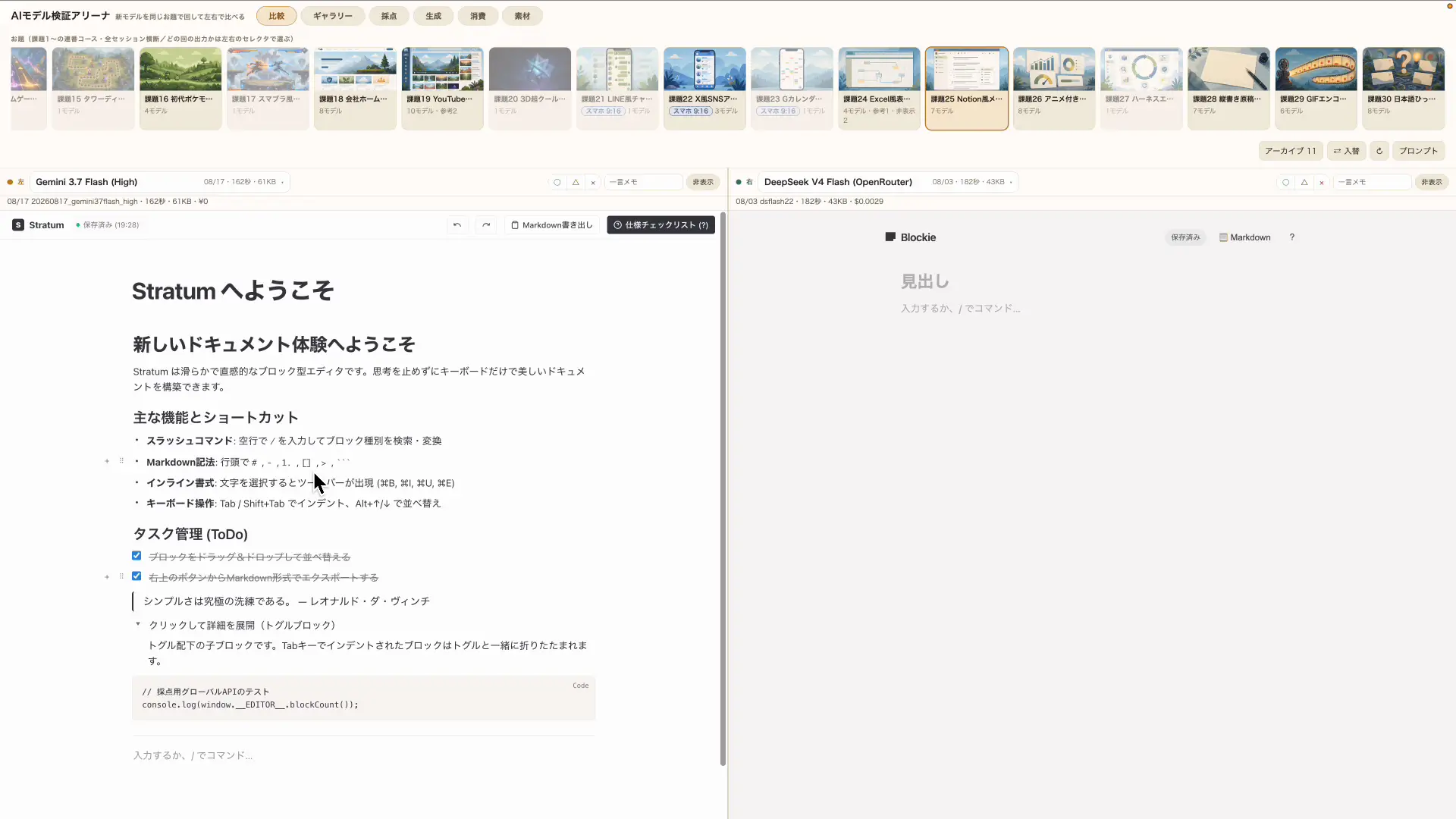This screenshot has width=1456, height=819.
Task: Select 課題23 Gカレンダ thumbnail card
Action: click(x=792, y=88)
